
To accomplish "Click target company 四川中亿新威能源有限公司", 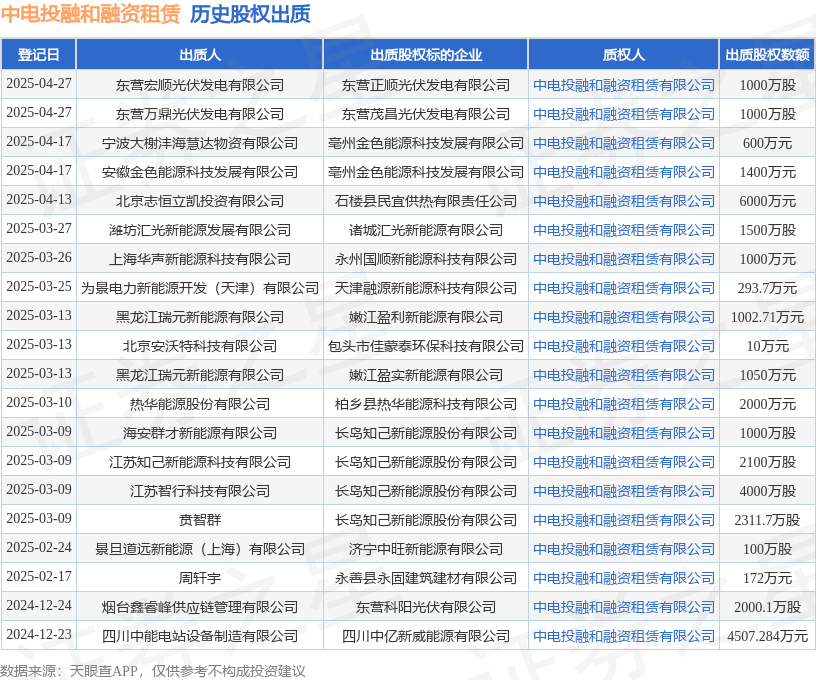I will [x=426, y=636].
